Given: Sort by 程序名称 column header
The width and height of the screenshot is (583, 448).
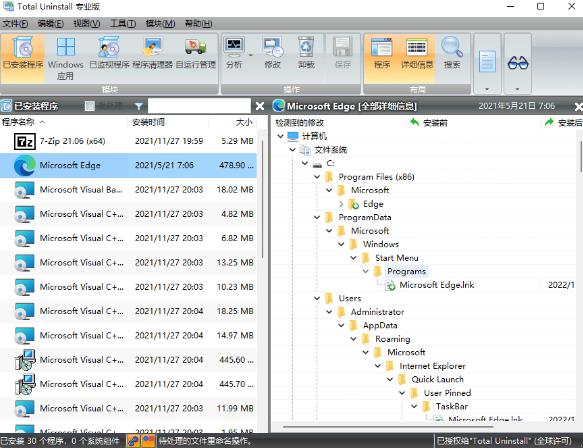Looking at the screenshot, I should [64, 122].
